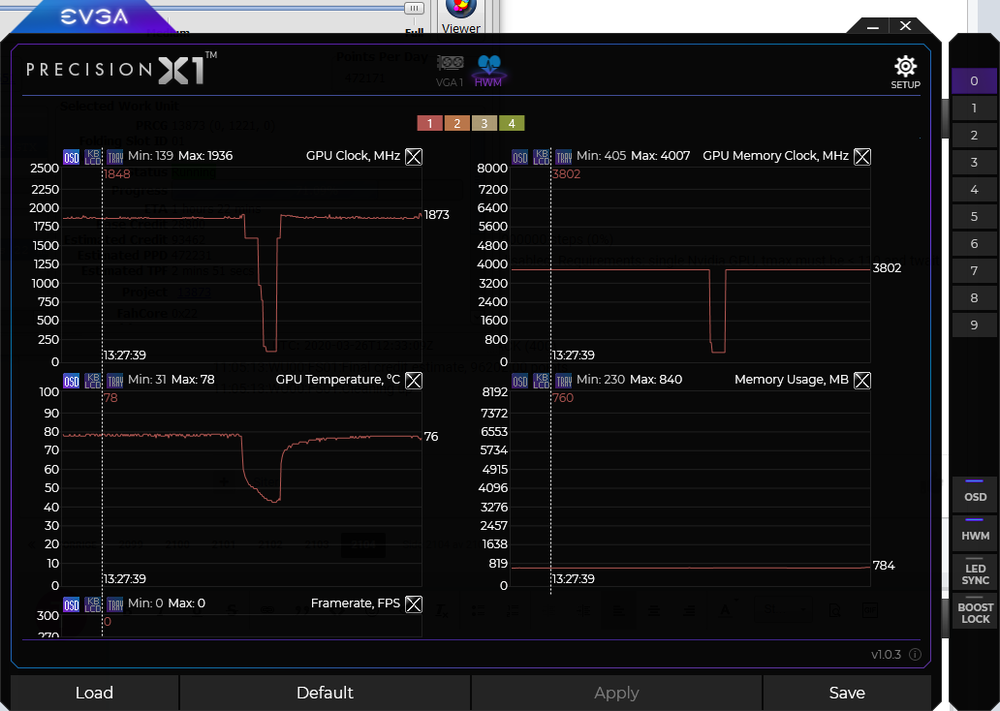
Task: Select profile slot 3
Action: pyautogui.click(x=974, y=162)
